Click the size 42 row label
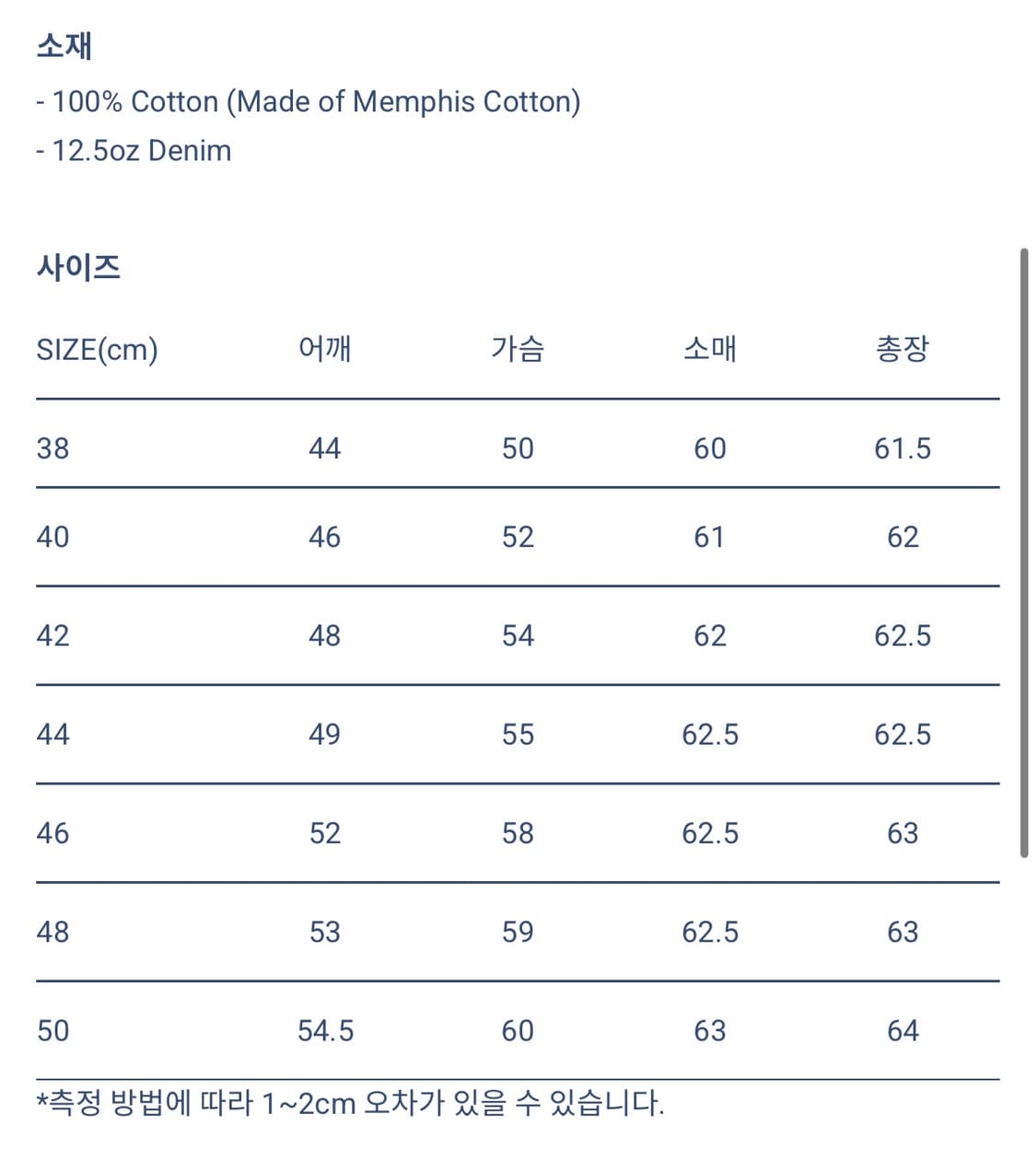This screenshot has height=1149, width=1036. click(x=52, y=635)
